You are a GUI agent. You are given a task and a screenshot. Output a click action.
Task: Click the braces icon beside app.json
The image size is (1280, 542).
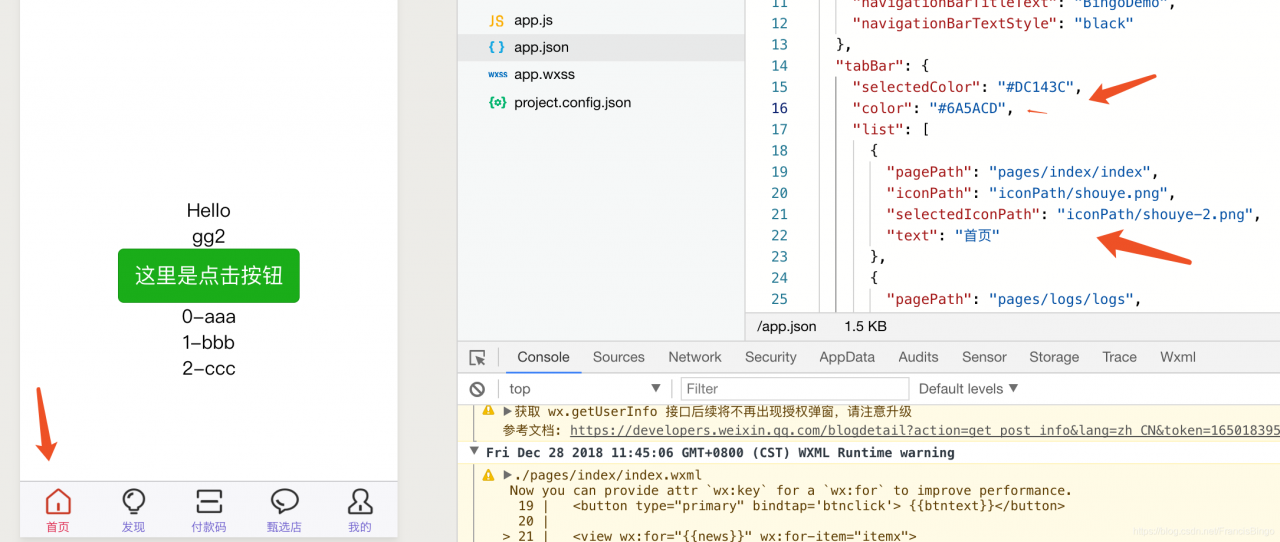pyautogui.click(x=497, y=47)
